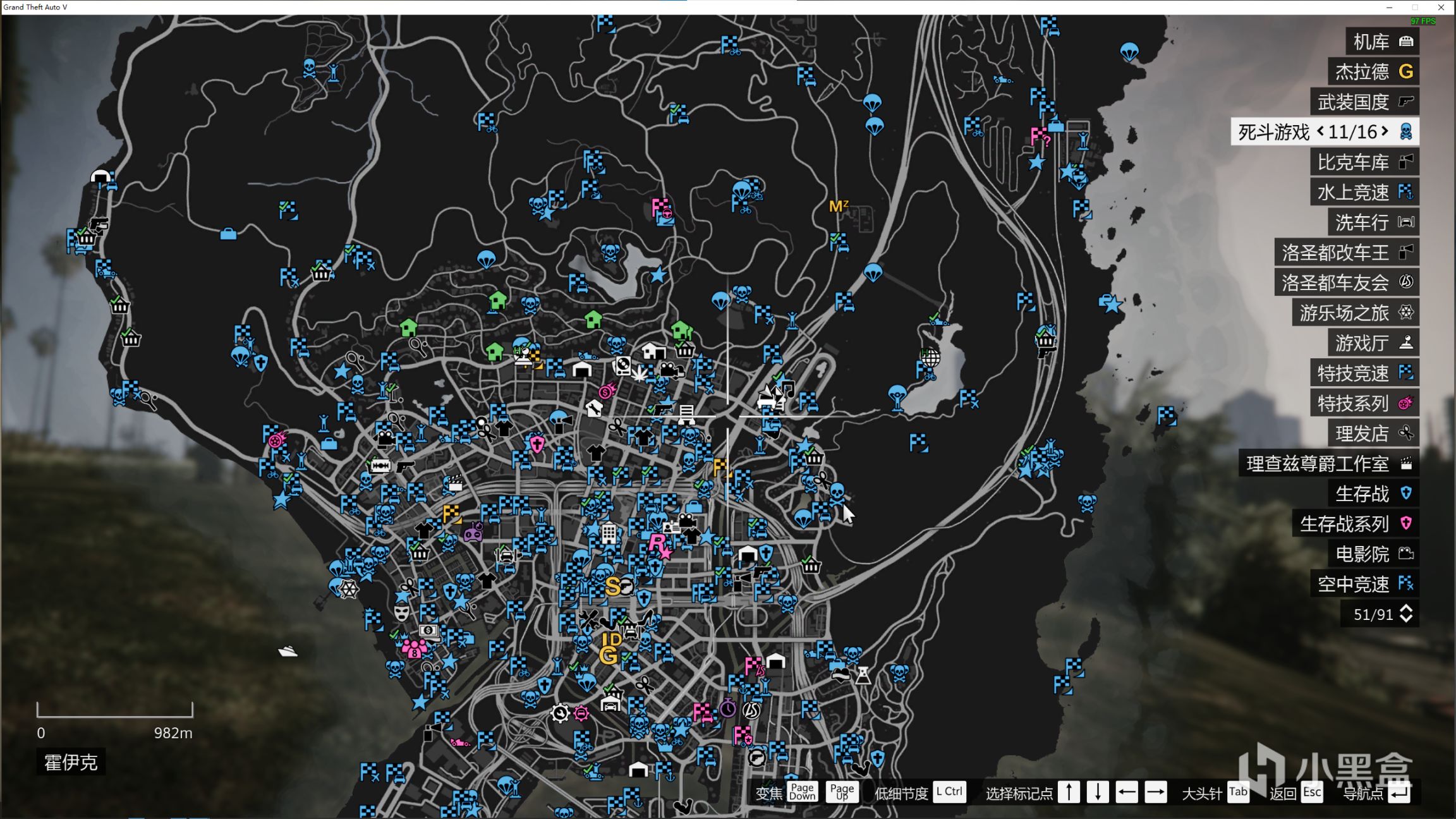Click the down arrow marker-select key
Viewport: 1456px width, 819px height.
tap(1098, 792)
